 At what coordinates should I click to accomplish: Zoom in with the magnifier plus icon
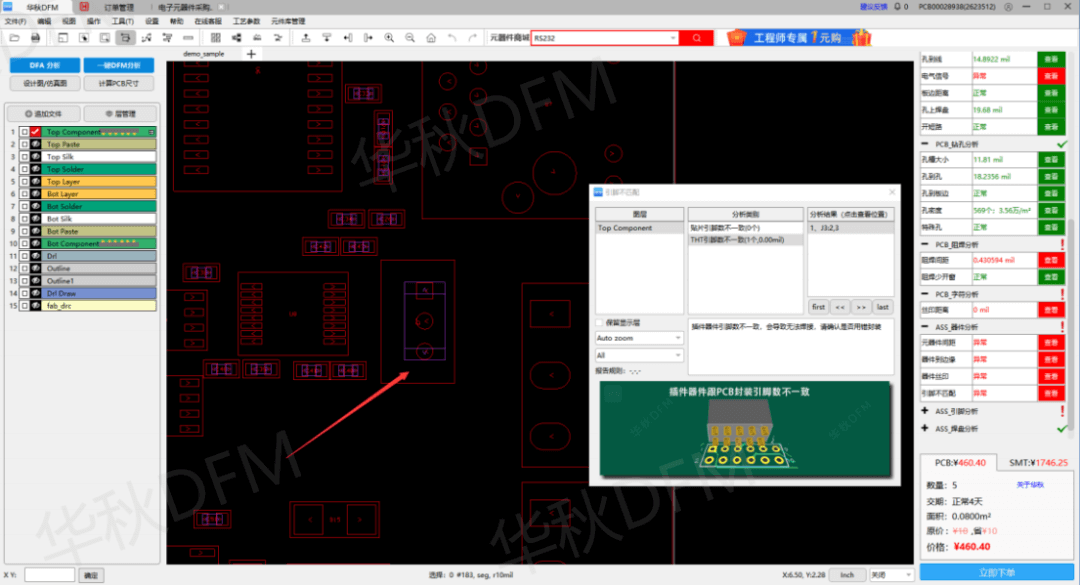point(389,38)
